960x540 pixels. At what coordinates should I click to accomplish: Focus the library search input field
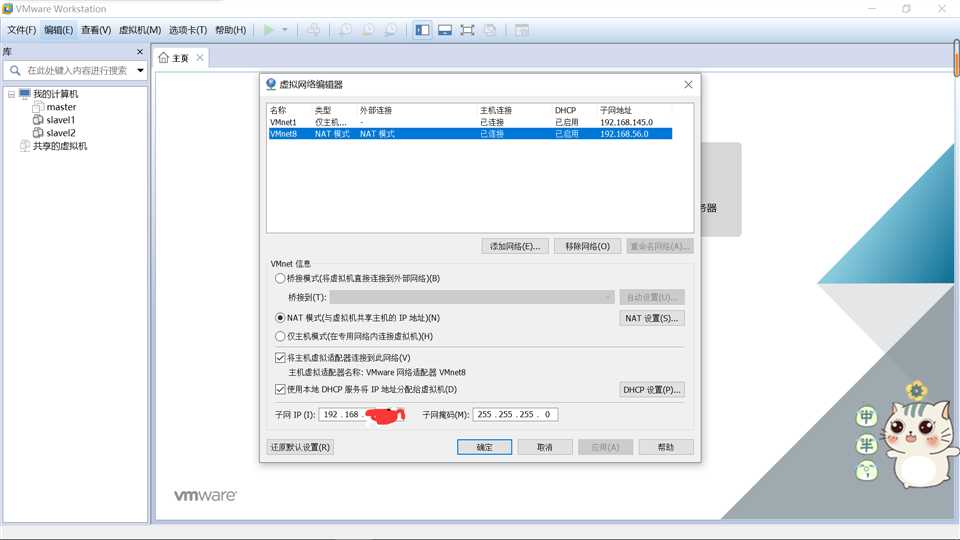77,70
